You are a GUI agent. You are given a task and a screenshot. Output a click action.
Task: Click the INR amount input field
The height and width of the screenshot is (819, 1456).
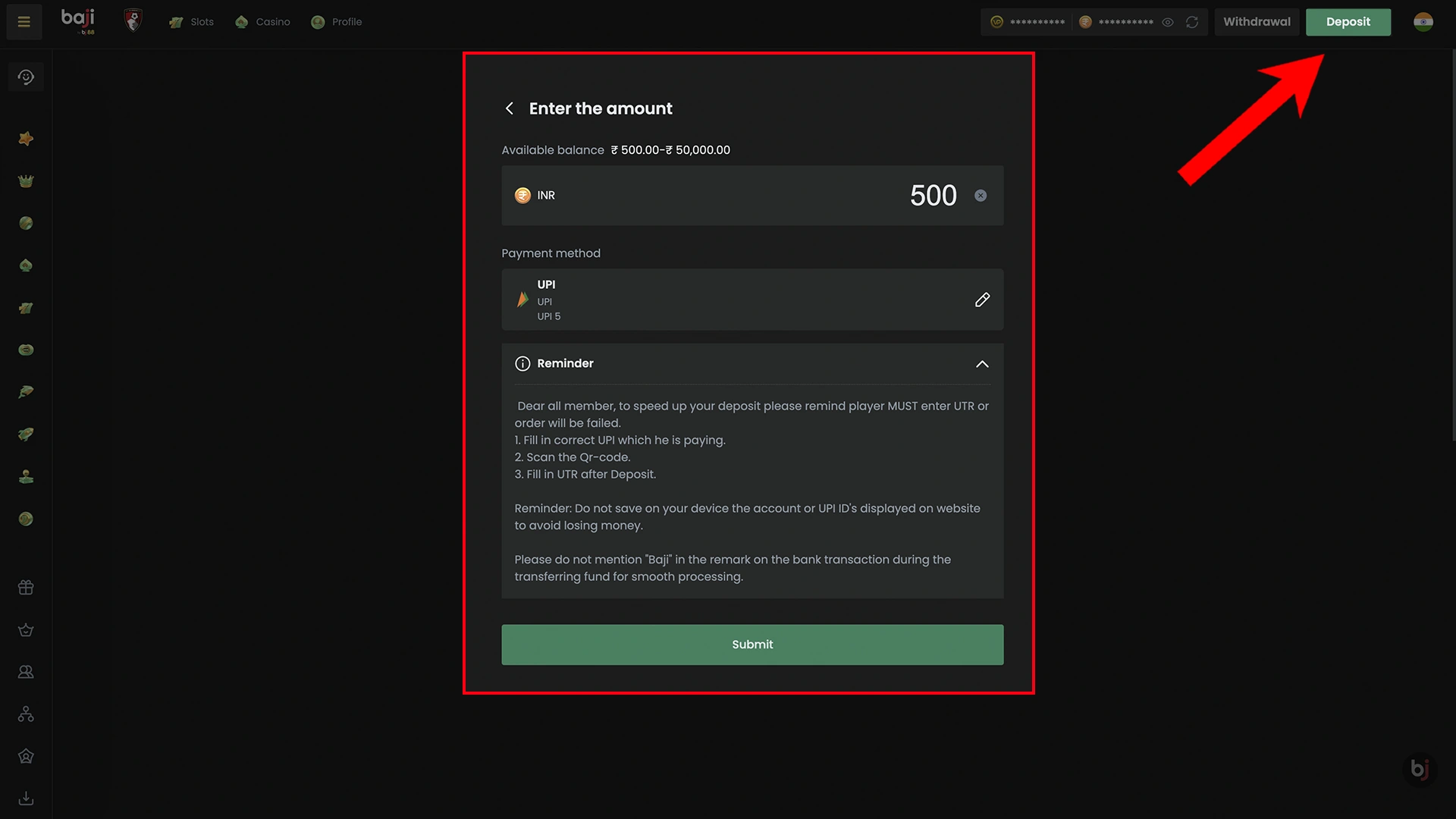pos(752,196)
